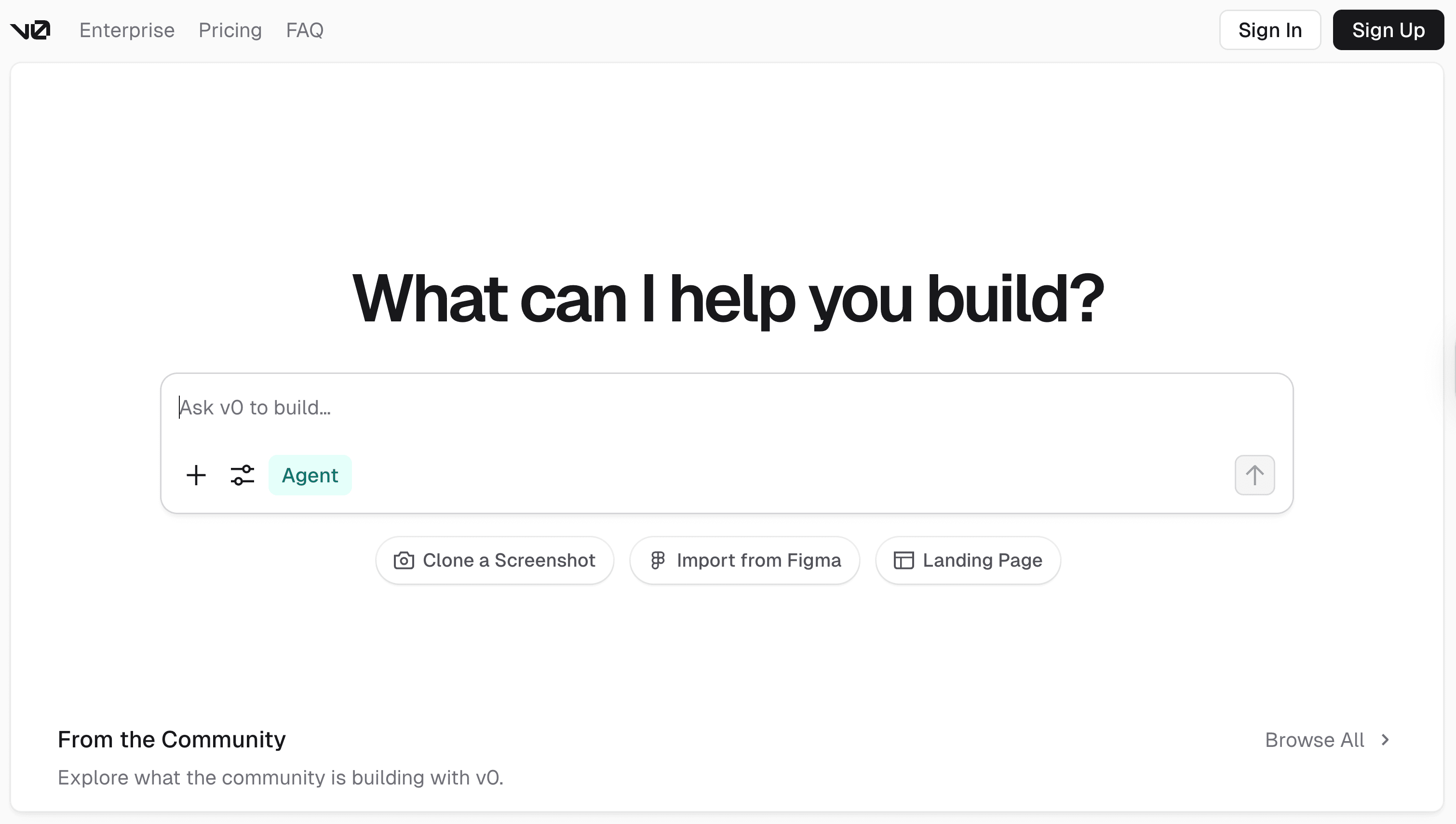Select Clone a Screenshot
1456x824 pixels.
tap(494, 560)
